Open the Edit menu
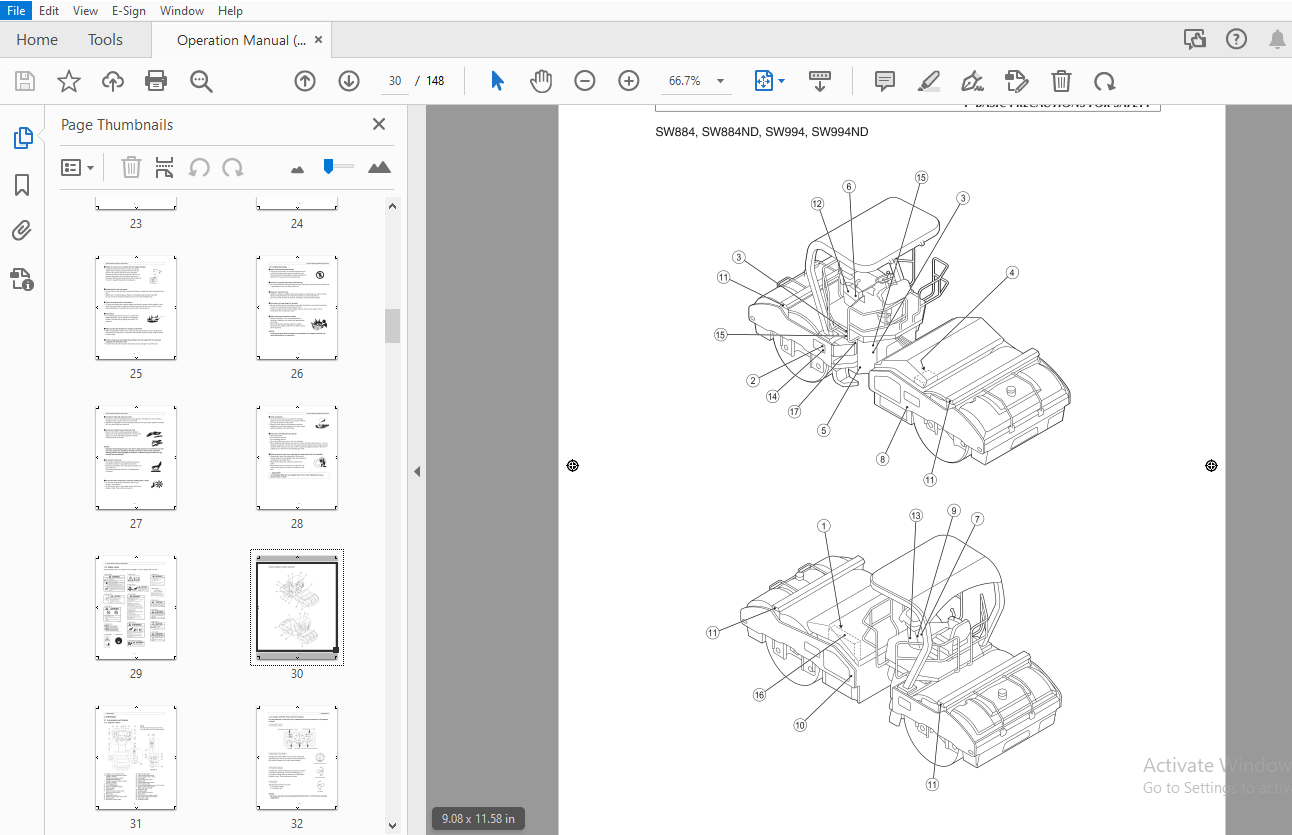 (50, 11)
